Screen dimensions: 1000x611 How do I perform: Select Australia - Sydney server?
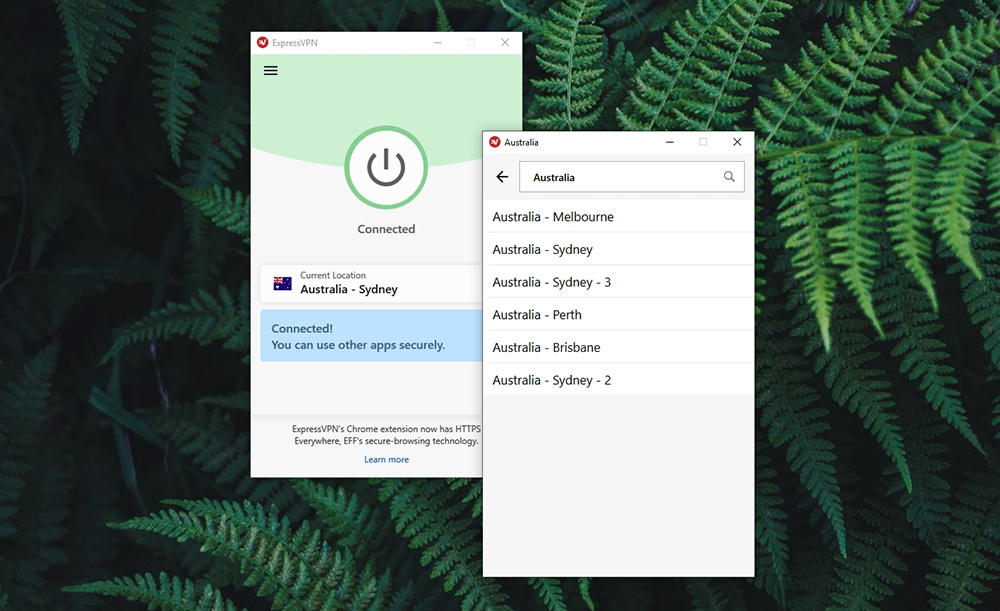coord(543,249)
